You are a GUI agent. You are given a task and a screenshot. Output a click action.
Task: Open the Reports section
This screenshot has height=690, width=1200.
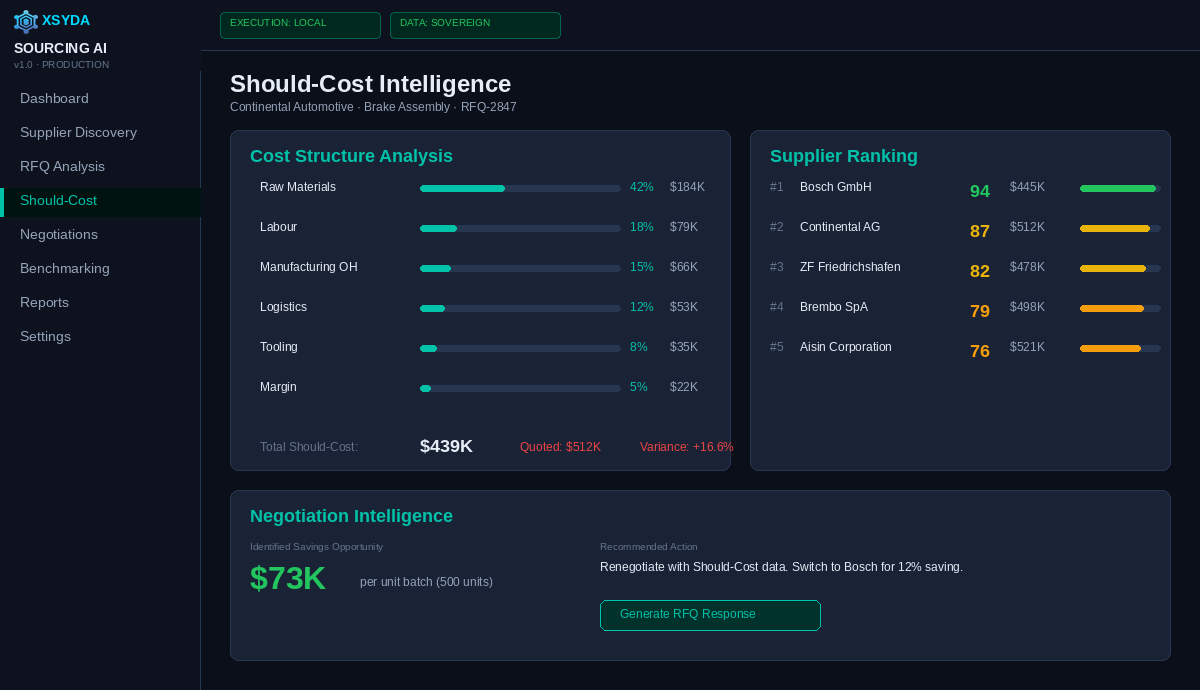pos(46,302)
